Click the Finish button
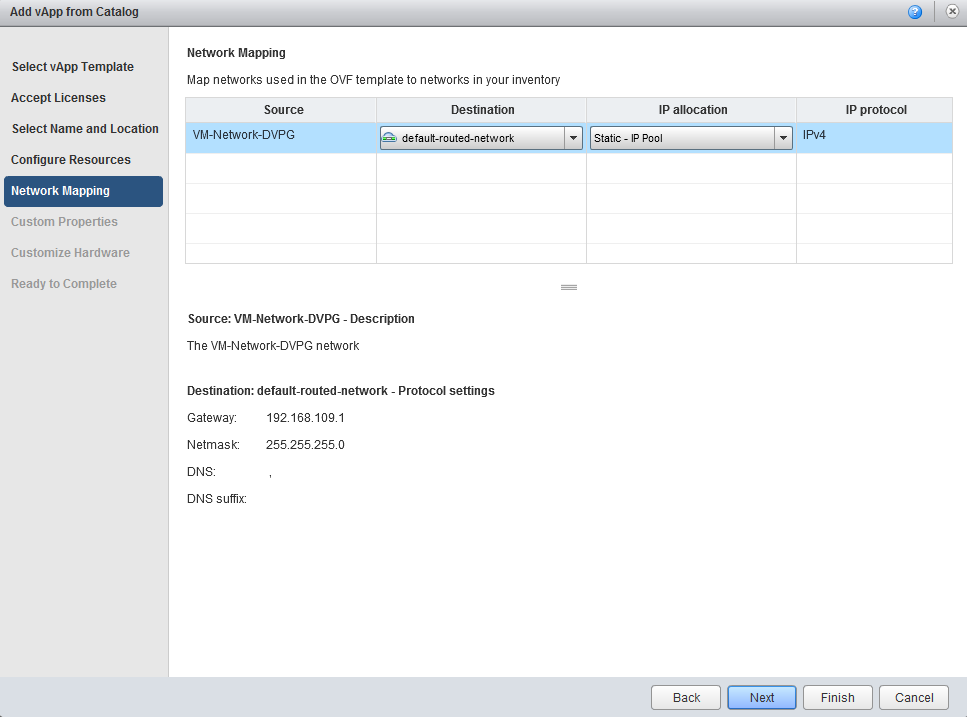 837,698
